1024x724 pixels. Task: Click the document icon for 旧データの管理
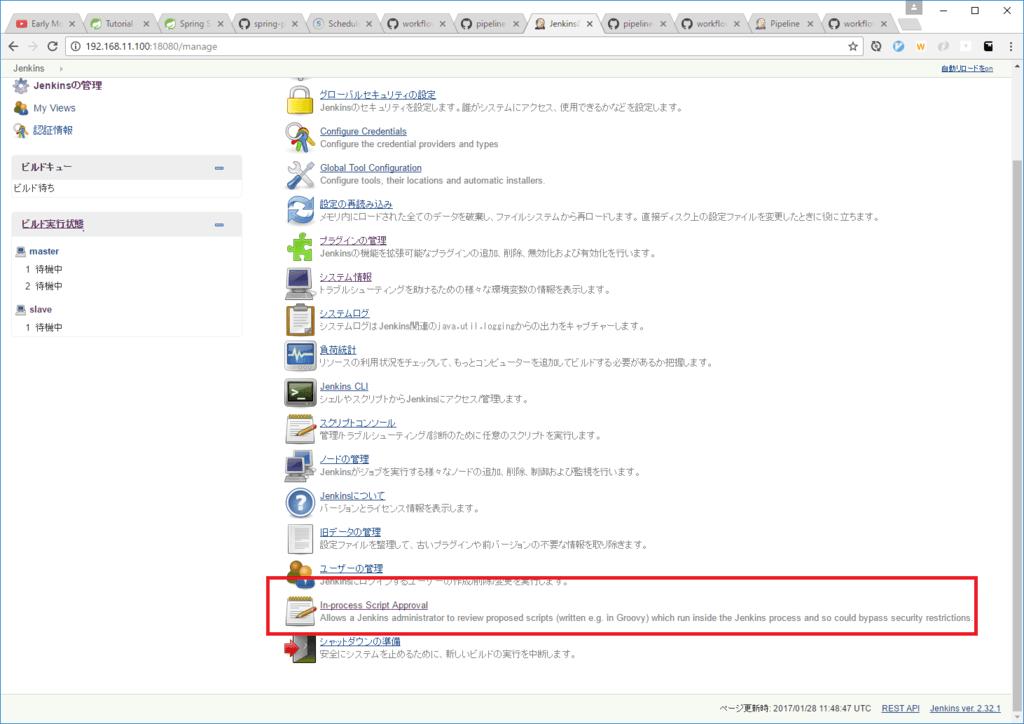[300, 539]
